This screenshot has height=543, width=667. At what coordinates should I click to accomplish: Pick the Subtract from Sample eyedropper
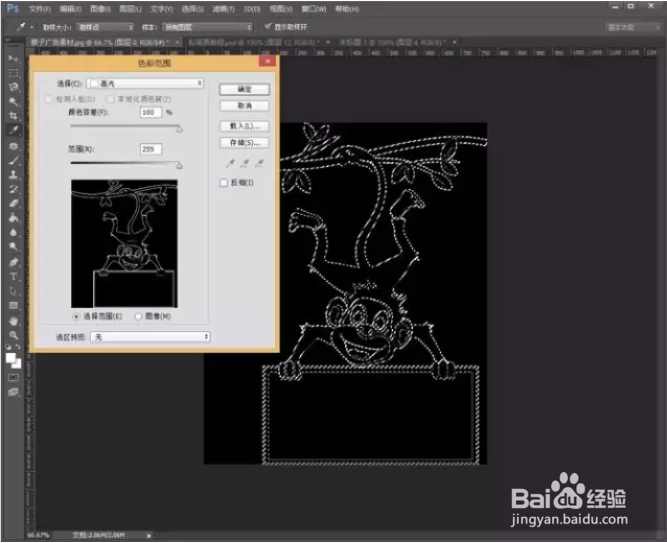(x=259, y=163)
